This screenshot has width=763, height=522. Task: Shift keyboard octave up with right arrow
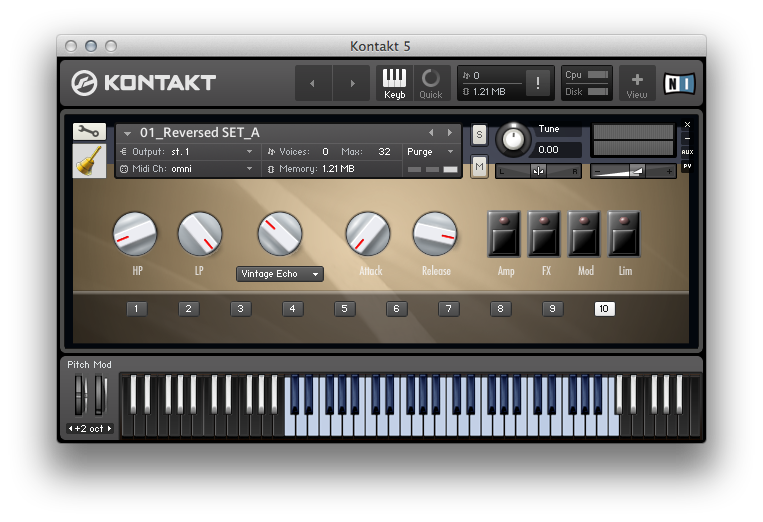click(109, 429)
